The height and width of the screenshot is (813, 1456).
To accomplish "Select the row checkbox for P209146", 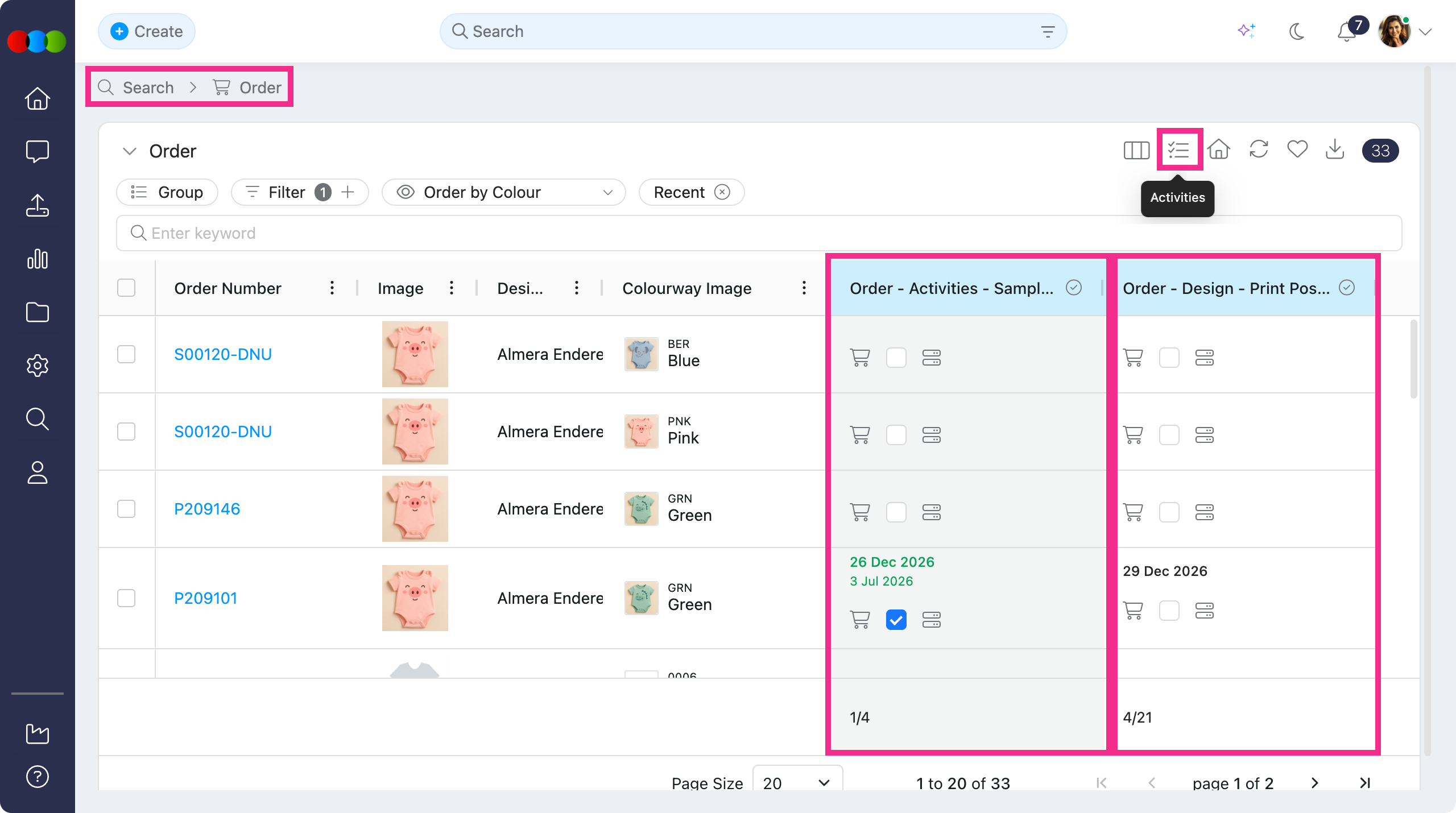I will coord(126,509).
